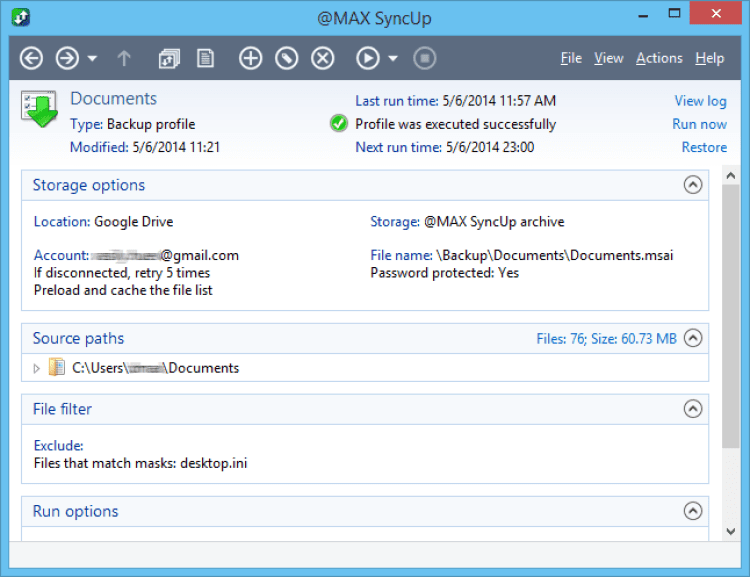This screenshot has height=577, width=750.
Task: Click 'If disconnected, retry 5 times' text
Action: pos(121,273)
